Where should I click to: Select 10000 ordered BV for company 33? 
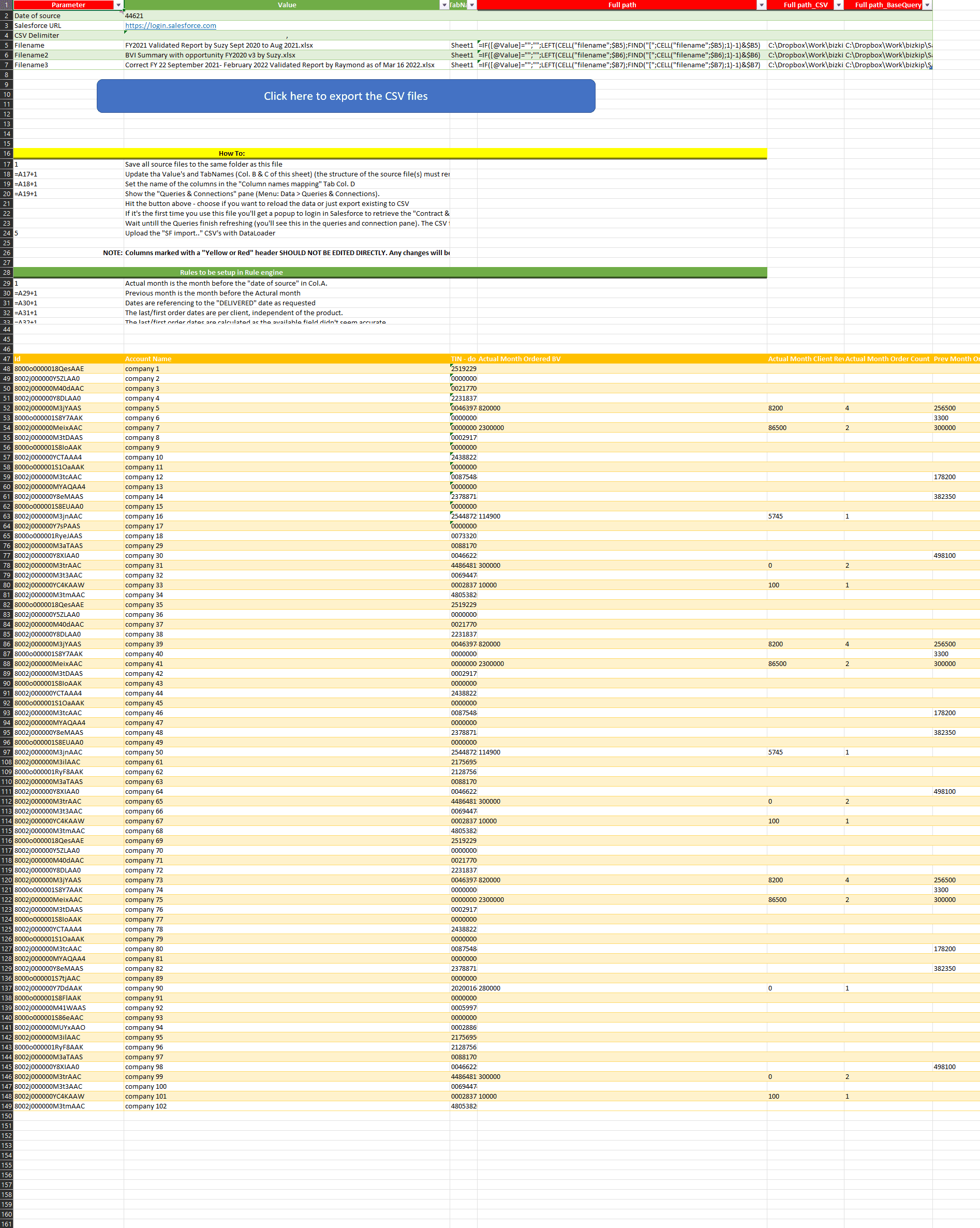tap(622, 585)
